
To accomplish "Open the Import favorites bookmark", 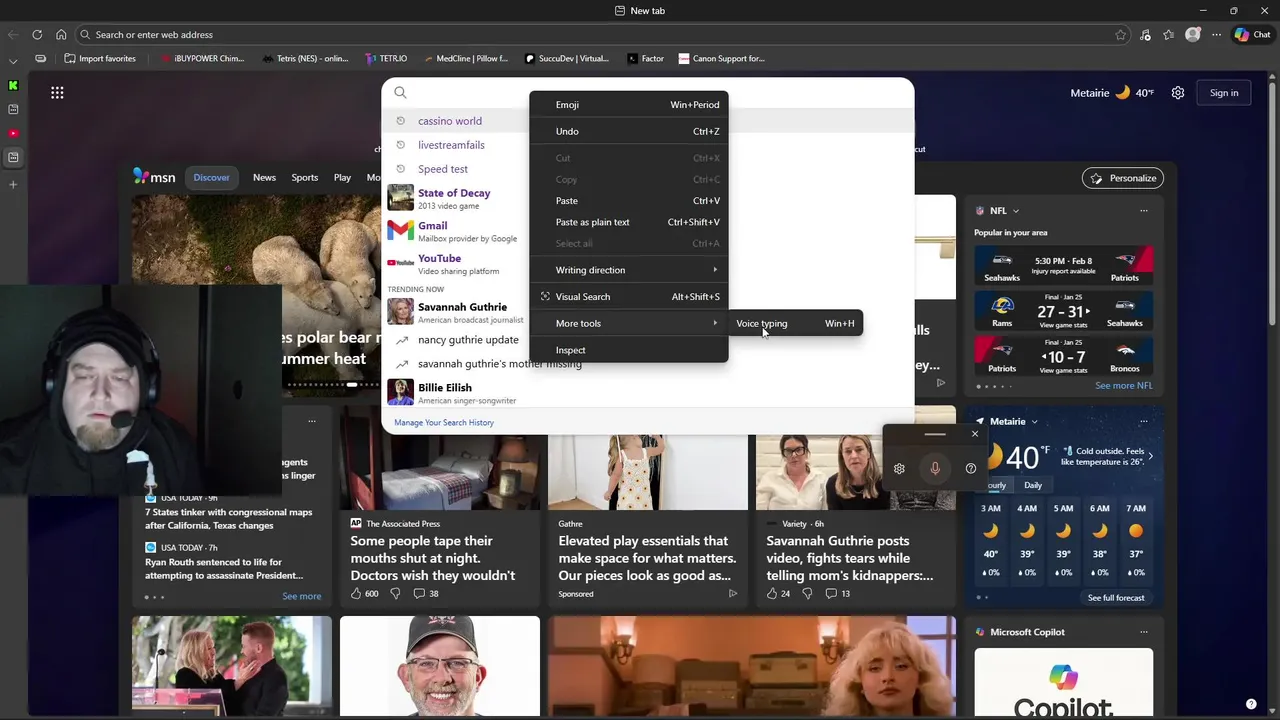I will tap(99, 58).
